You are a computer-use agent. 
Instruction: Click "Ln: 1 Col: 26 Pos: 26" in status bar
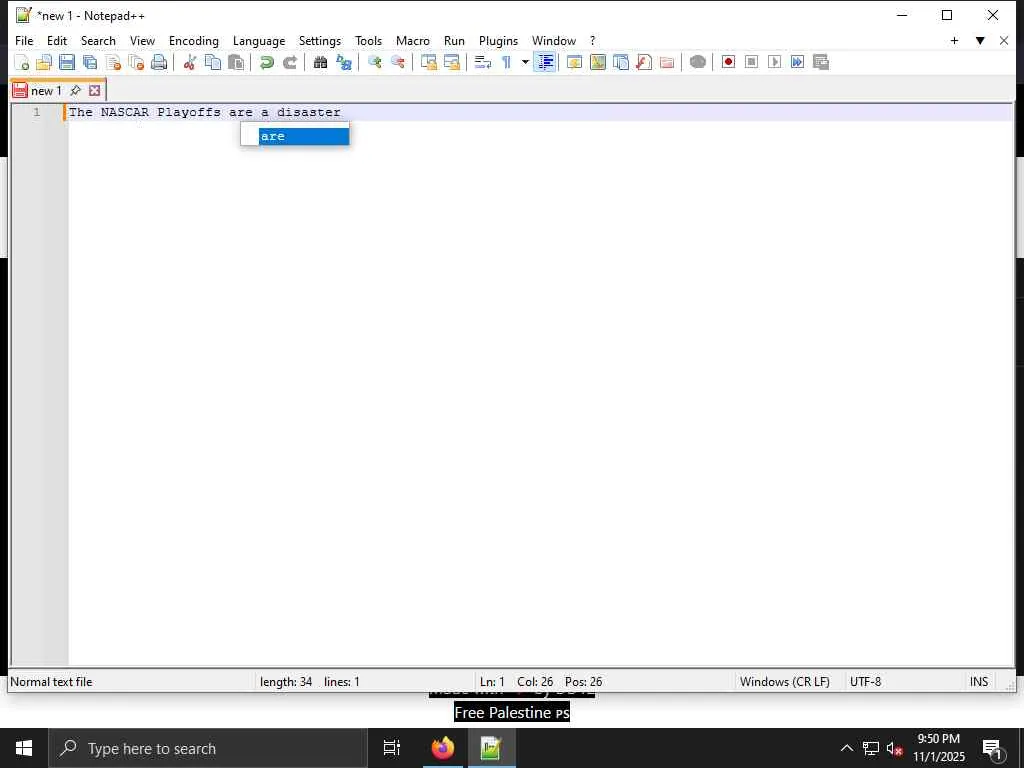(x=541, y=682)
